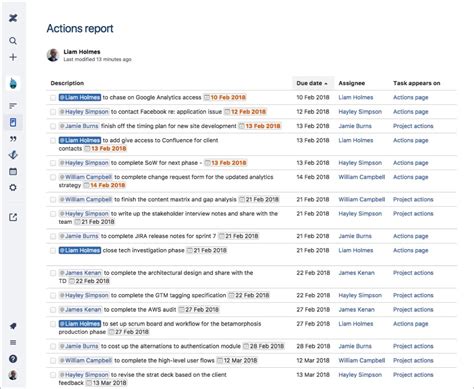
Task: Select the 14 Feb 2018 due date cell
Action: (x=313, y=177)
